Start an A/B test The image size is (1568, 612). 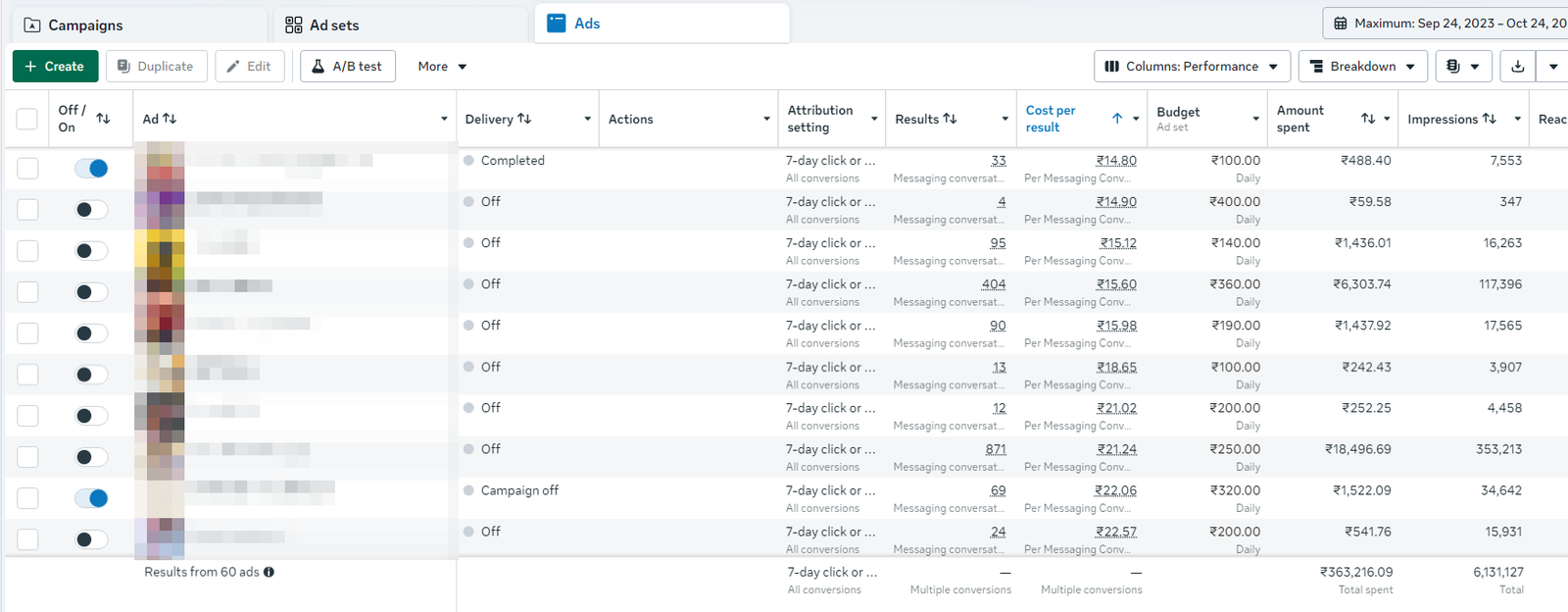tap(348, 66)
